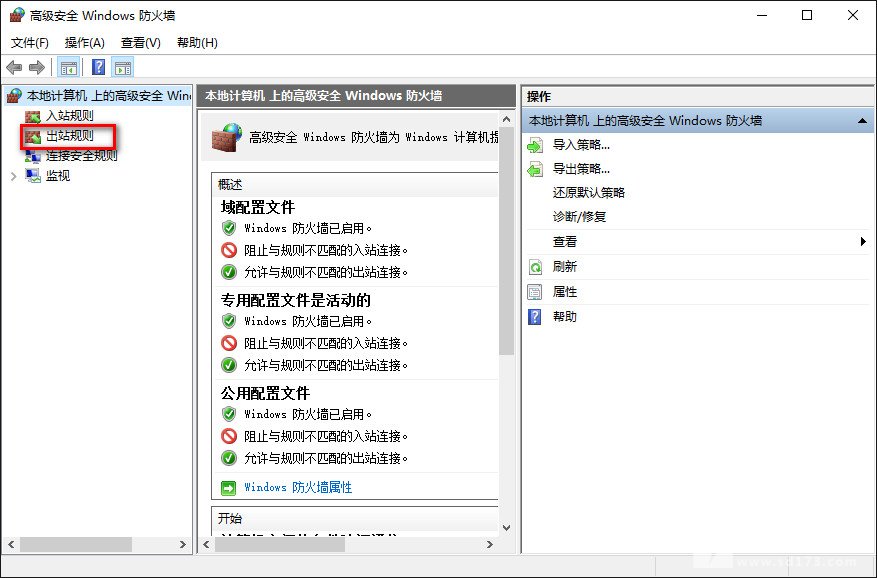877x578 pixels.
Task: Click center pane scroll down arrow
Action: tap(506, 528)
